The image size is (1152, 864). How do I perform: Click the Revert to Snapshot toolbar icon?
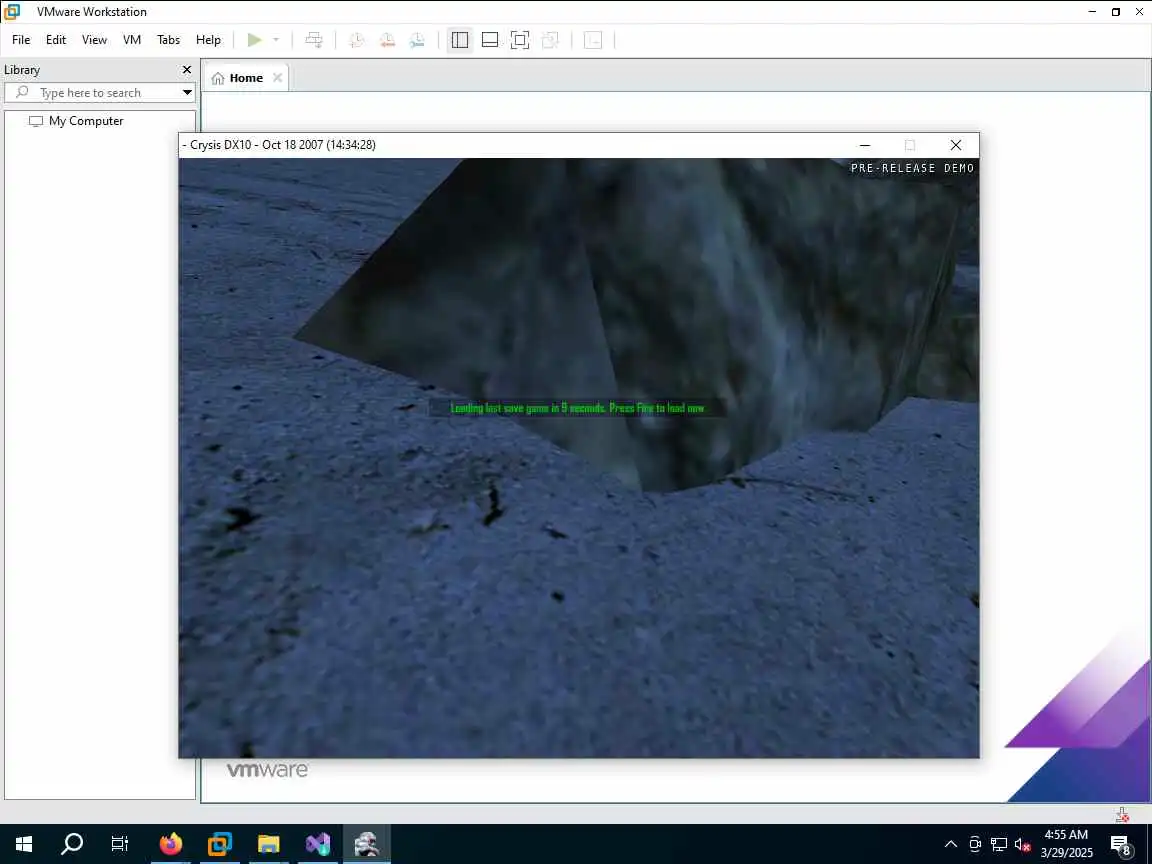coord(387,40)
